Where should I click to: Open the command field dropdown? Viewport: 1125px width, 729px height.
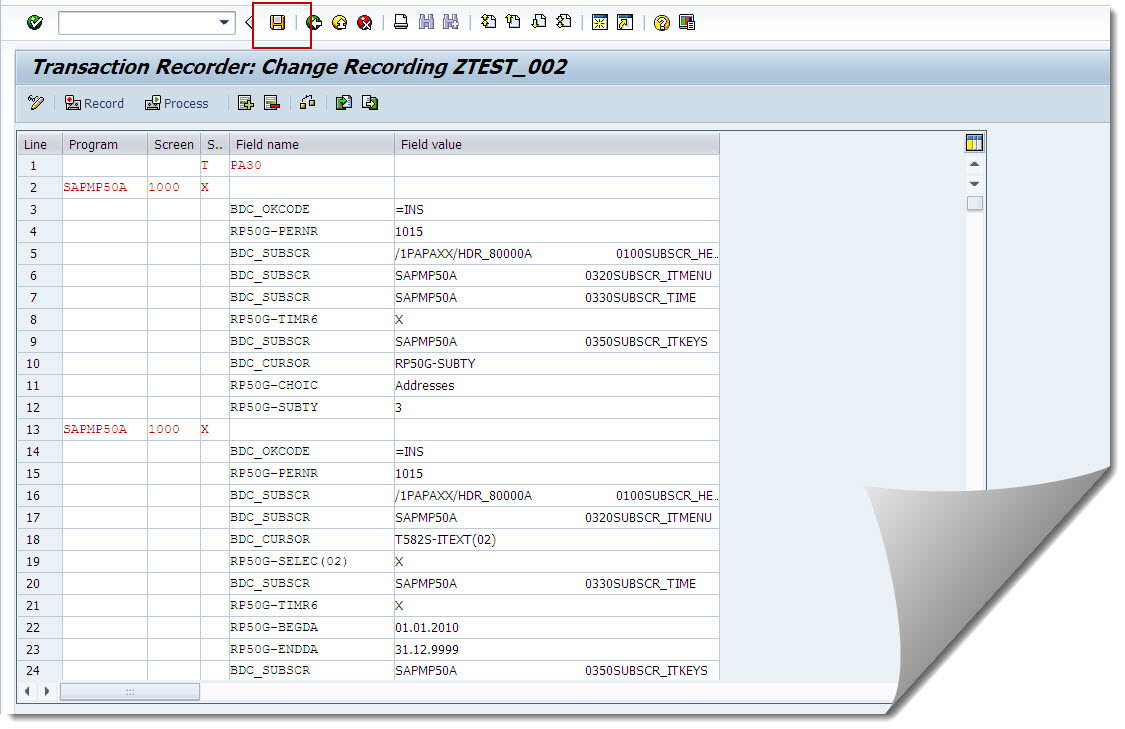tap(226, 21)
